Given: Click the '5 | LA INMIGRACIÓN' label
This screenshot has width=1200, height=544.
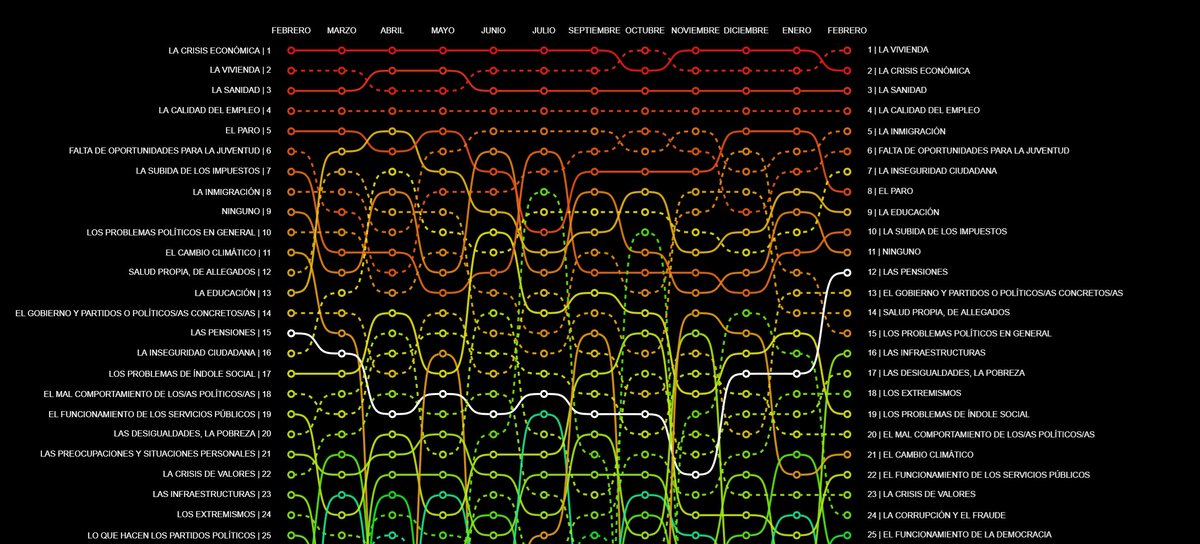Looking at the screenshot, I should (x=906, y=131).
